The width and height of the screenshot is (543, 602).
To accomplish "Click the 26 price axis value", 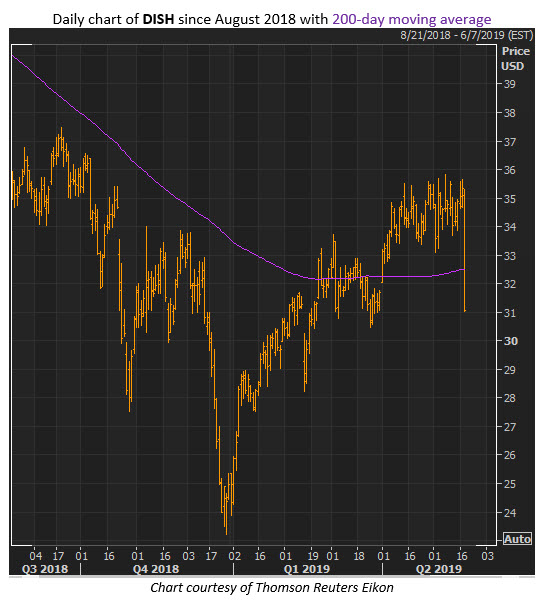I will coord(510,455).
